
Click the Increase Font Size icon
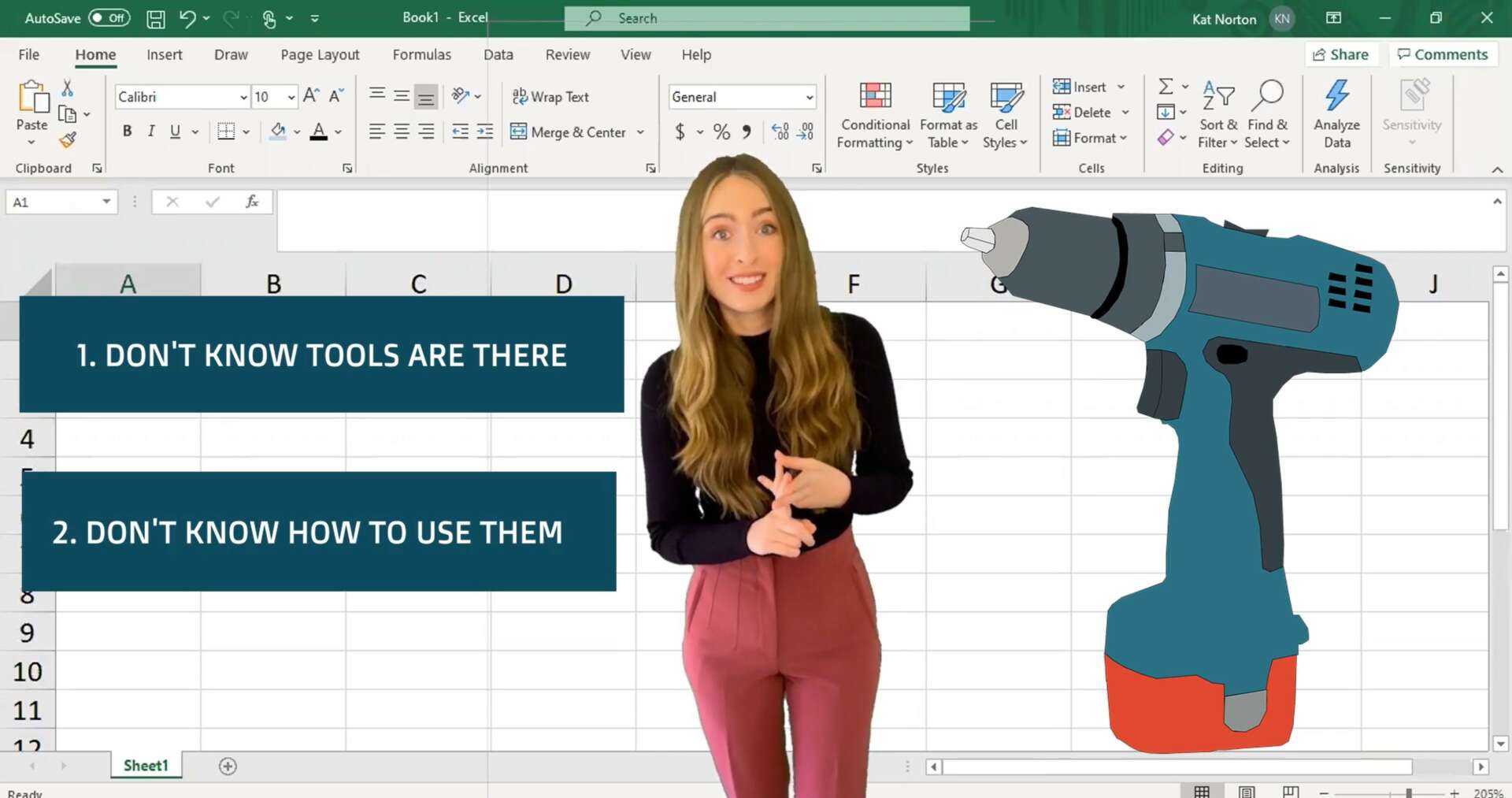311,96
